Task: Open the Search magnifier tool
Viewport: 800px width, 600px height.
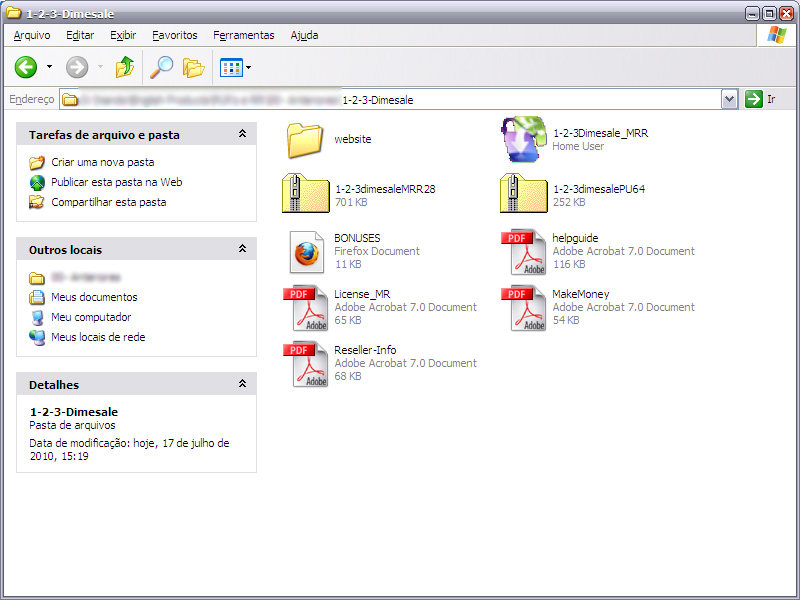Action: tap(161, 67)
